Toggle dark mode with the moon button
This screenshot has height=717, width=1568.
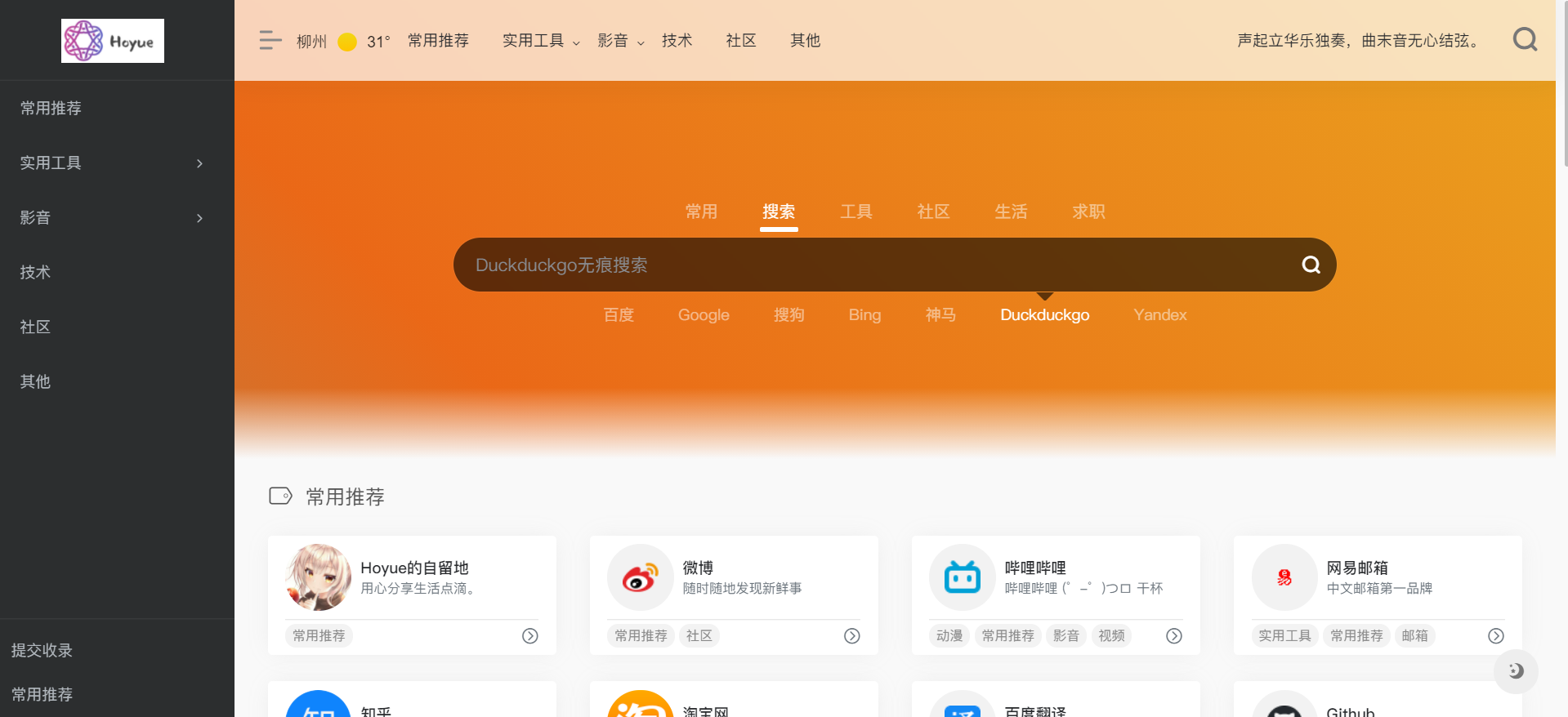point(1516,671)
